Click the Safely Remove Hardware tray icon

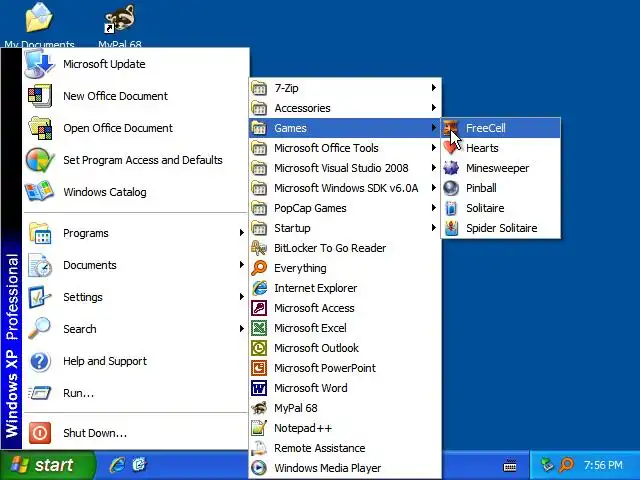[x=547, y=465]
